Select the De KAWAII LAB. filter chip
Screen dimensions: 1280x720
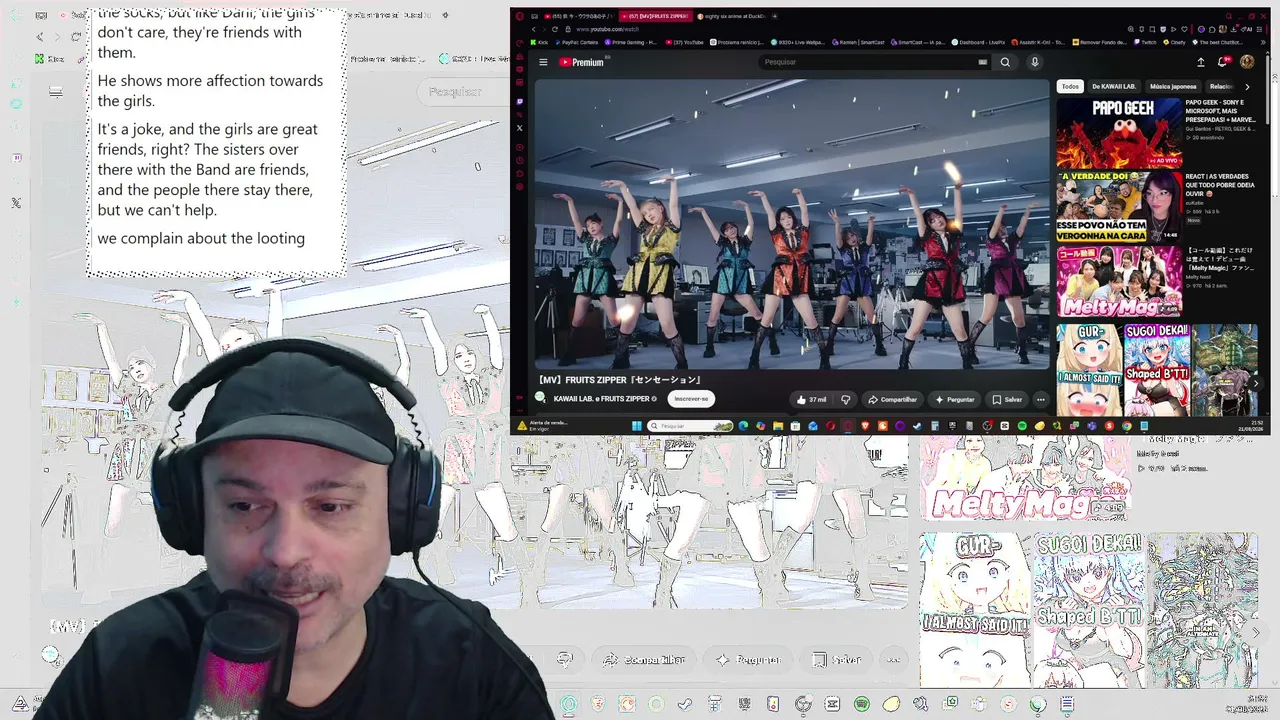tap(1113, 87)
